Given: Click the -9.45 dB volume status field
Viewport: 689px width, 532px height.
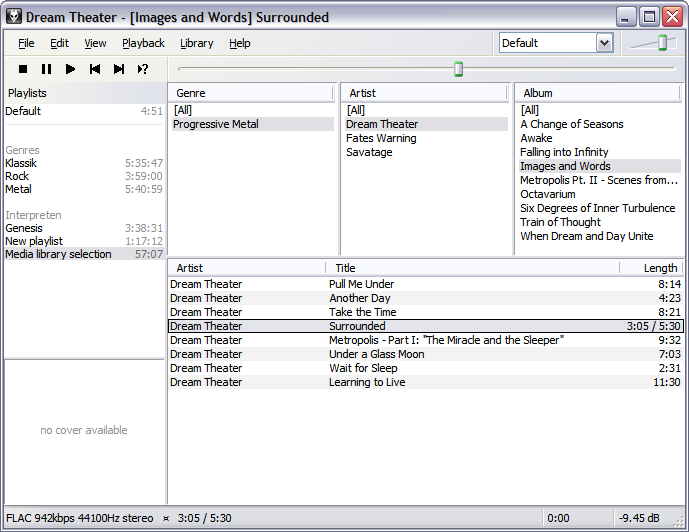Looking at the screenshot, I should tap(639, 518).
